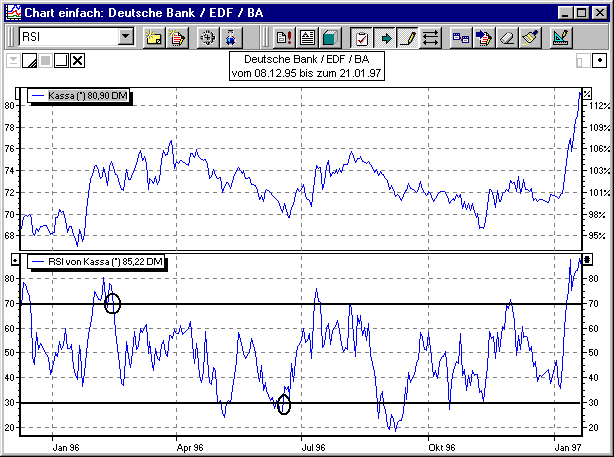
Task: Select the eraser tool icon
Action: click(507, 38)
